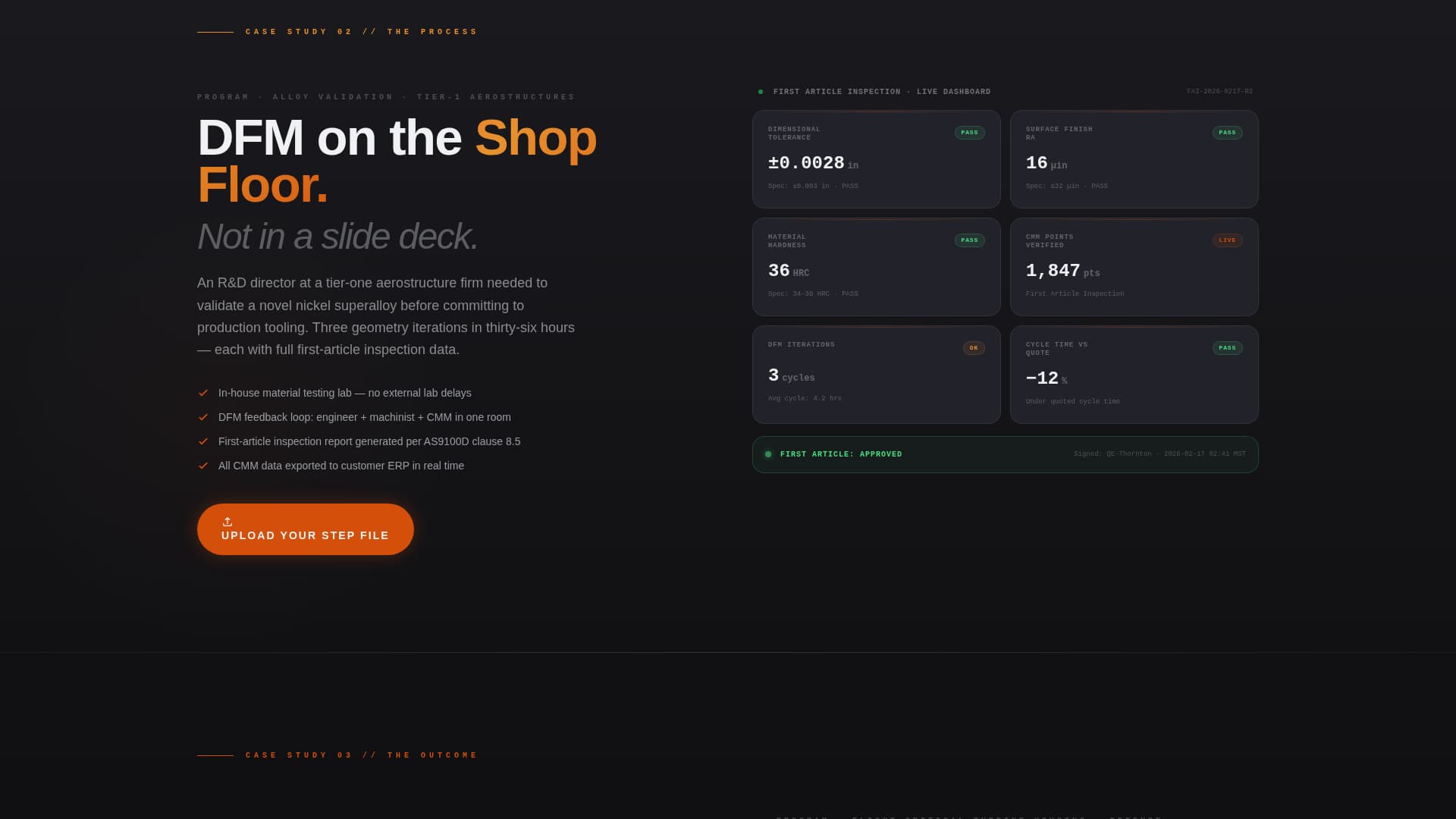Click the green status dot beside FIRST ARTICLE INSPECTION
This screenshot has width=1456, height=819.
[x=761, y=91]
